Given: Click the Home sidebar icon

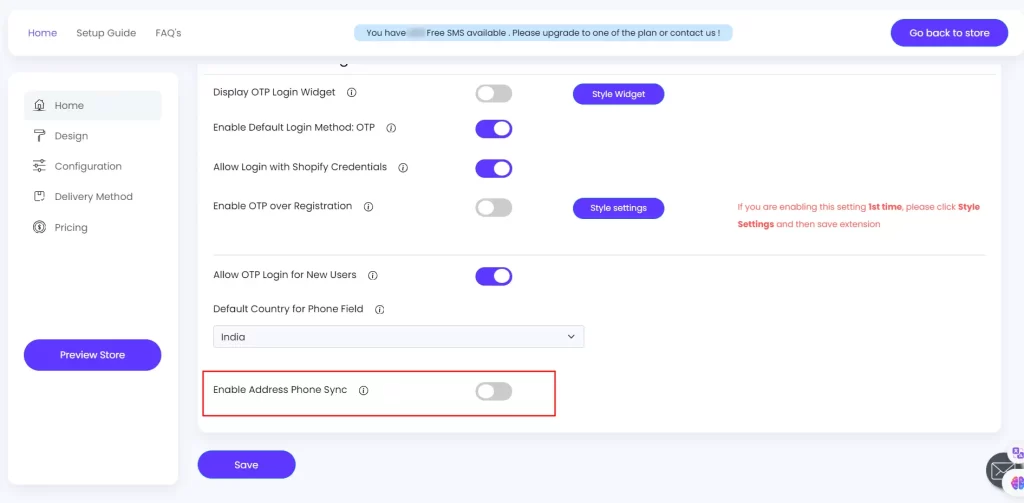Looking at the screenshot, I should [39, 105].
